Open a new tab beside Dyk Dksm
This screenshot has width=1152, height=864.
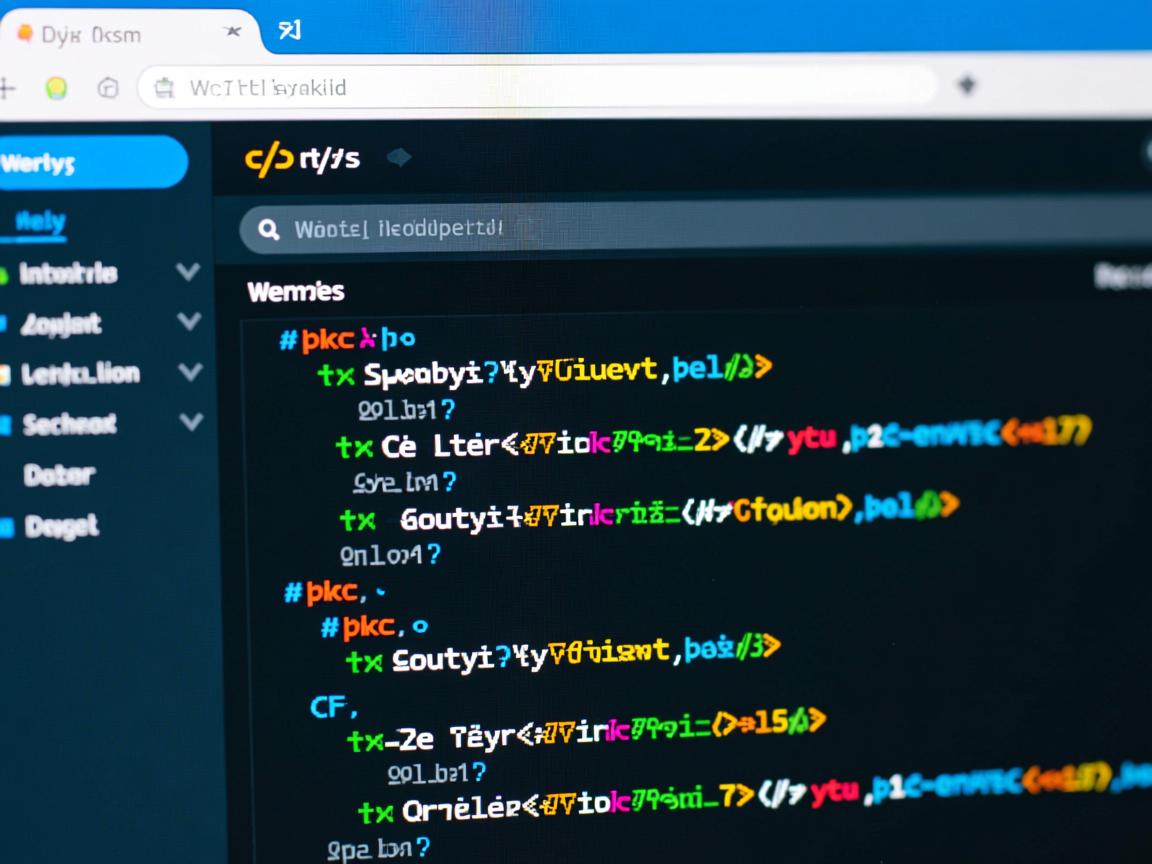(x=289, y=31)
